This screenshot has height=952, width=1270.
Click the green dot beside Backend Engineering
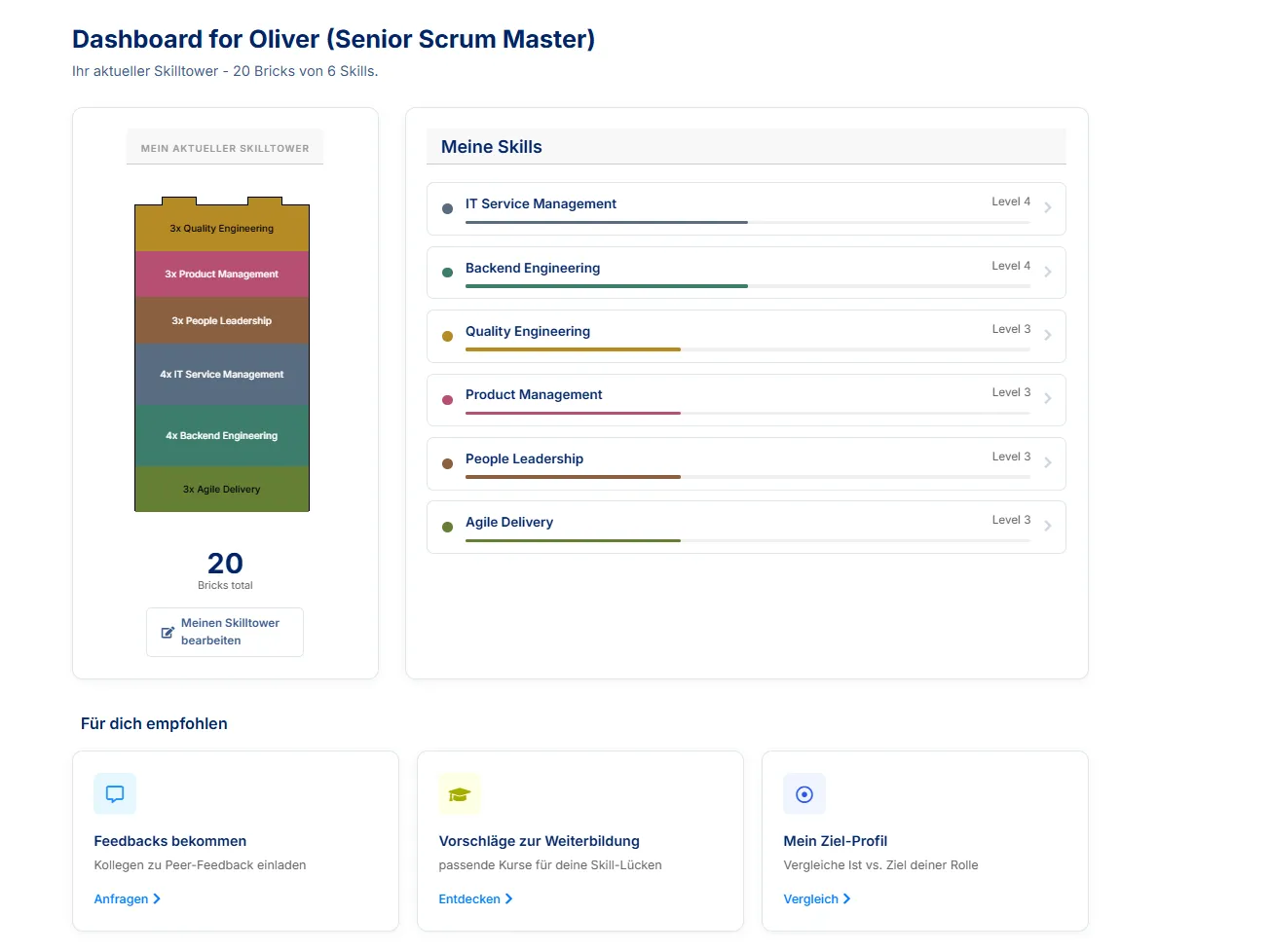(448, 273)
